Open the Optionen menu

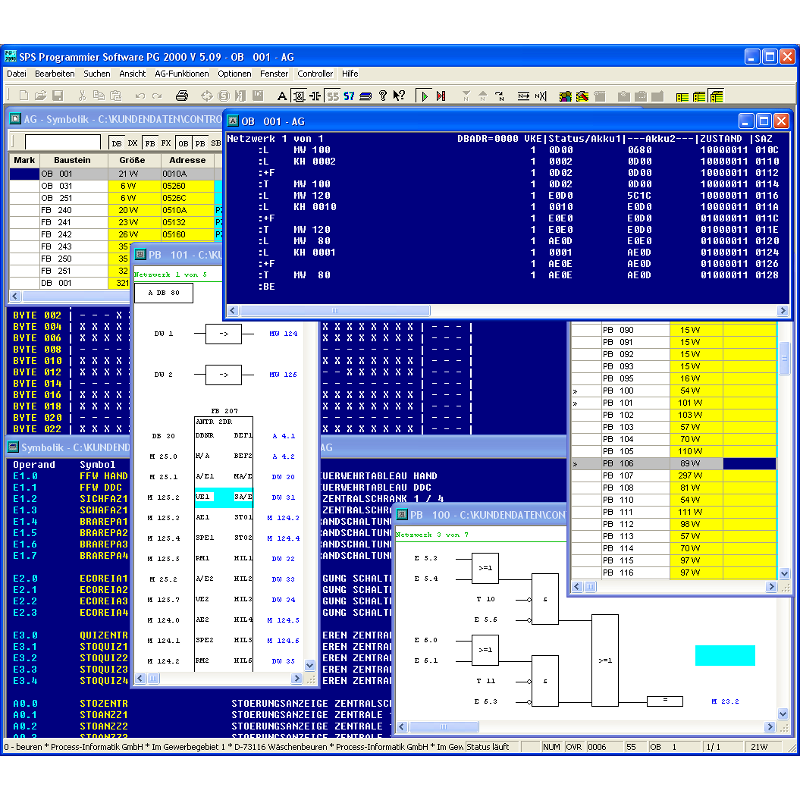tap(234, 73)
